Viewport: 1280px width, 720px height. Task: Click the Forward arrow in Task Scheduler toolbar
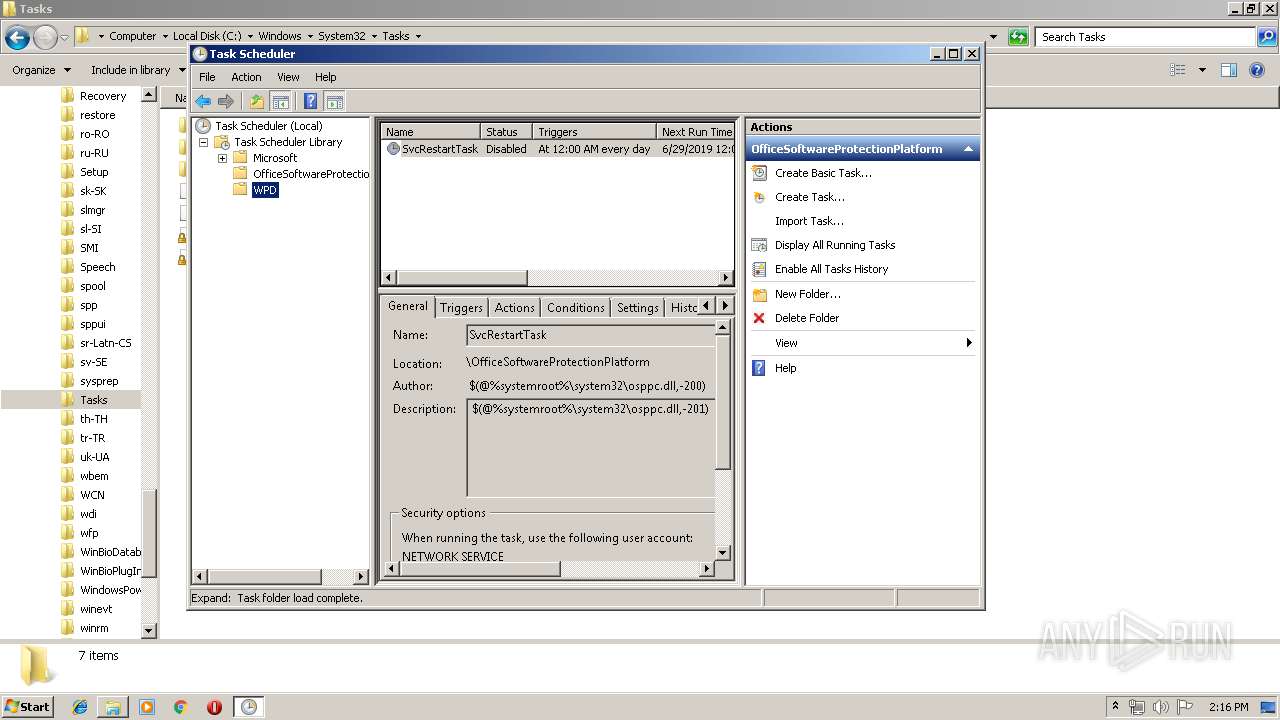pos(226,101)
